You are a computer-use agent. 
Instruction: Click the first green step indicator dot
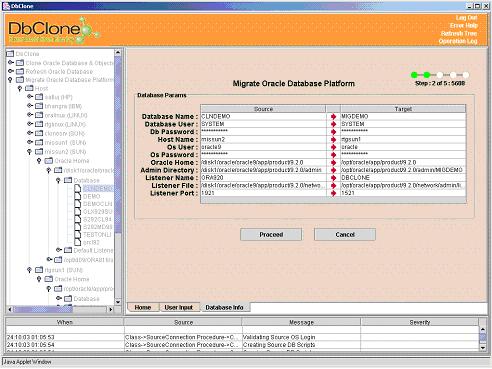coord(414,75)
